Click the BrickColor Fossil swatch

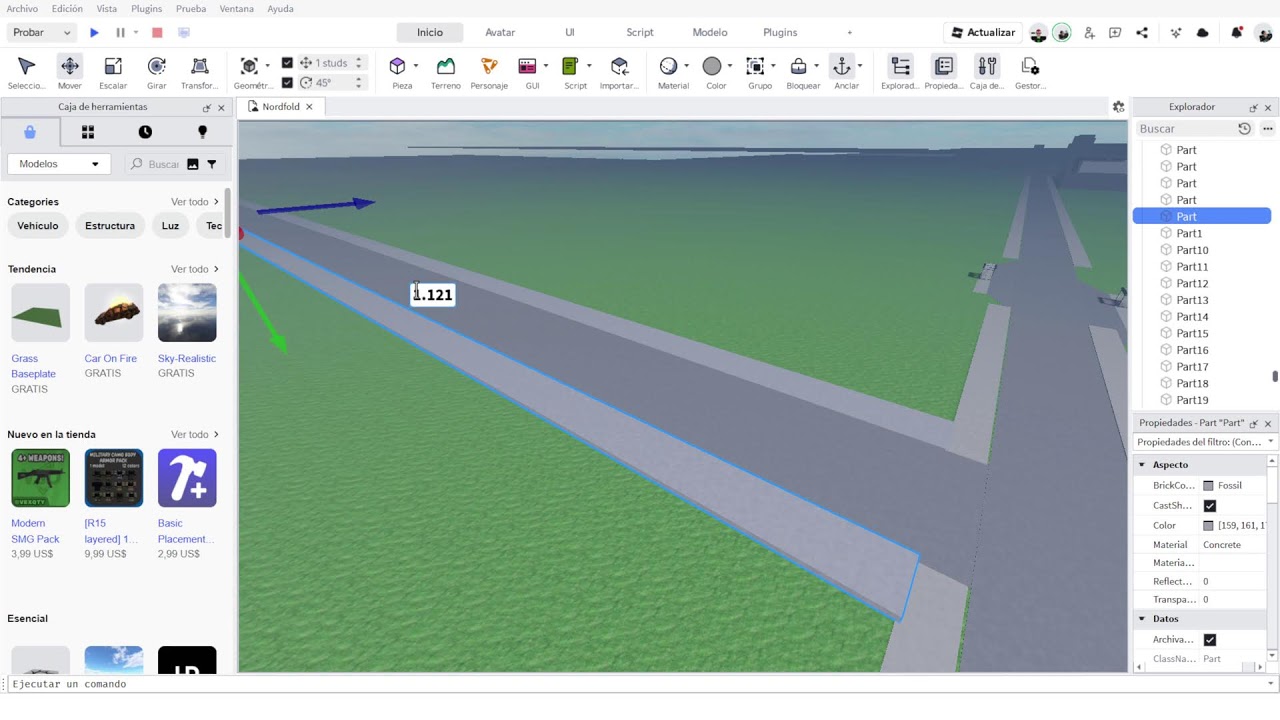coord(1208,486)
